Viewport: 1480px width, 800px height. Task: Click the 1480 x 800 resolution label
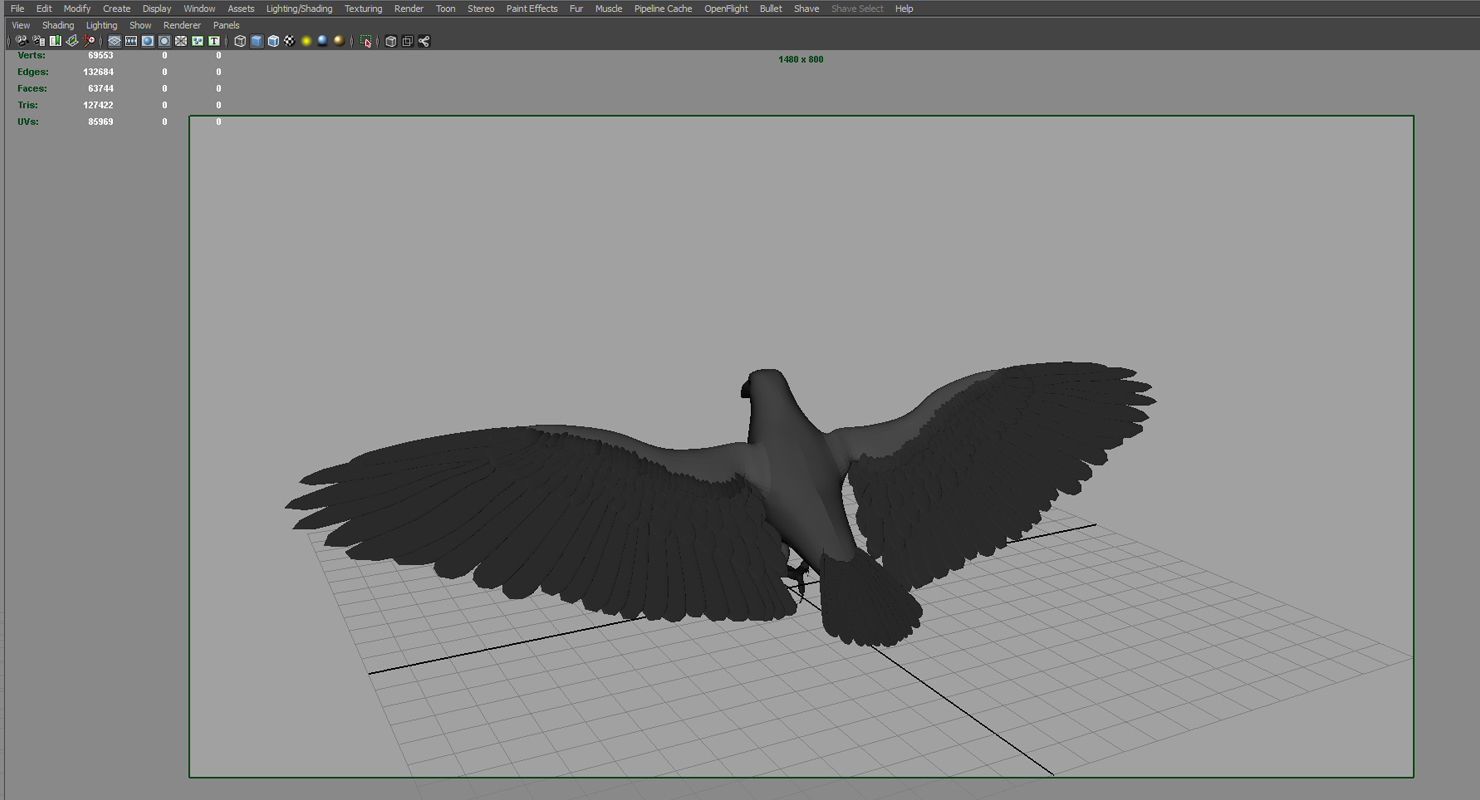pos(801,60)
